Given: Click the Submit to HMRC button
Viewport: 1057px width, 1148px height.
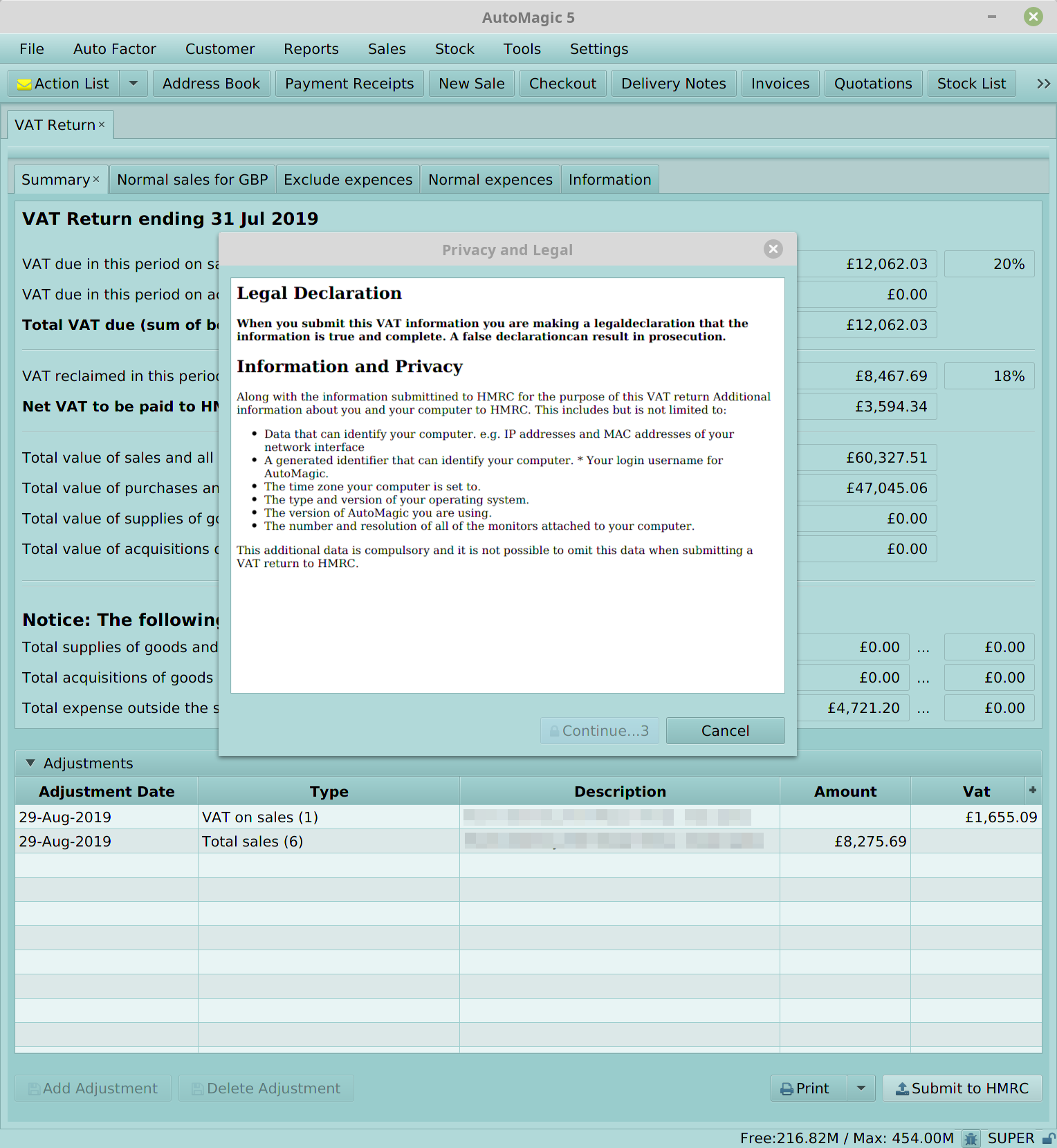Looking at the screenshot, I should 962,1088.
